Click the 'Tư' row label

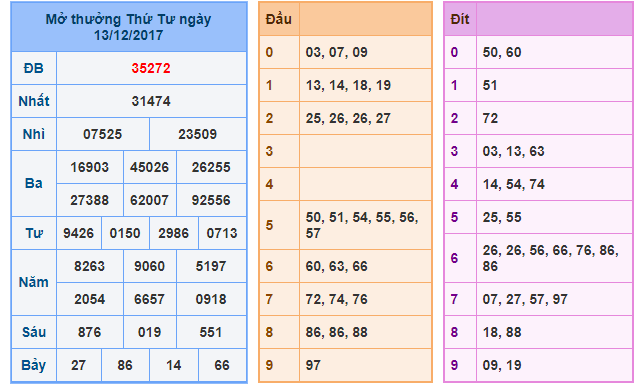34,233
